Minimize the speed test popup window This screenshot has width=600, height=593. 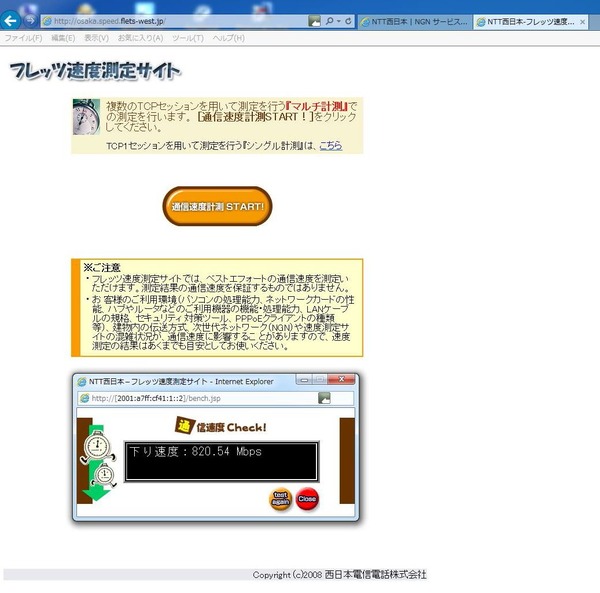click(305, 380)
